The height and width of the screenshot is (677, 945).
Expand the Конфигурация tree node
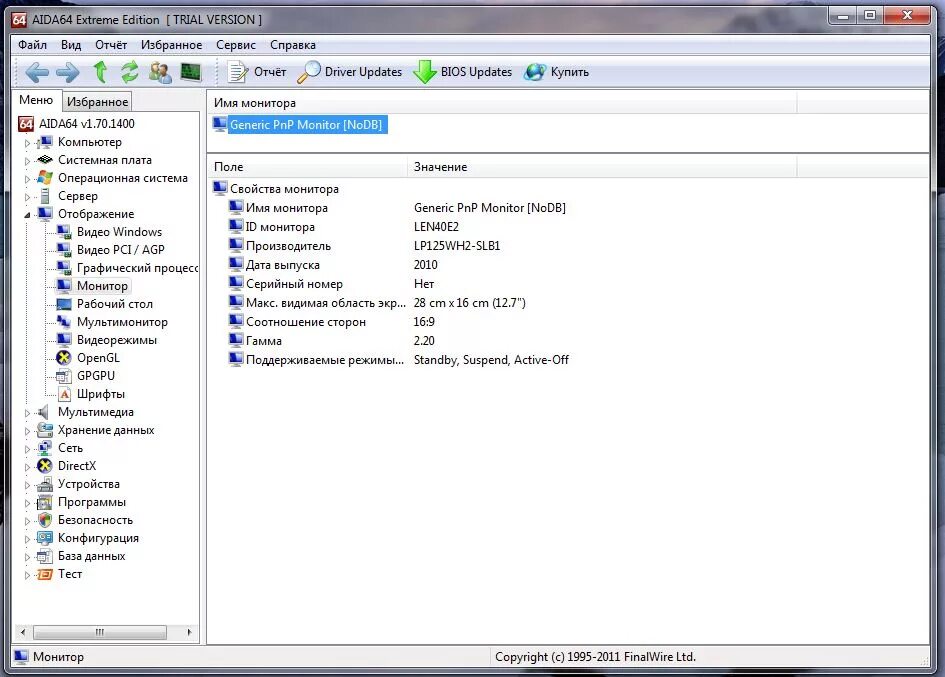pyautogui.click(x=27, y=540)
